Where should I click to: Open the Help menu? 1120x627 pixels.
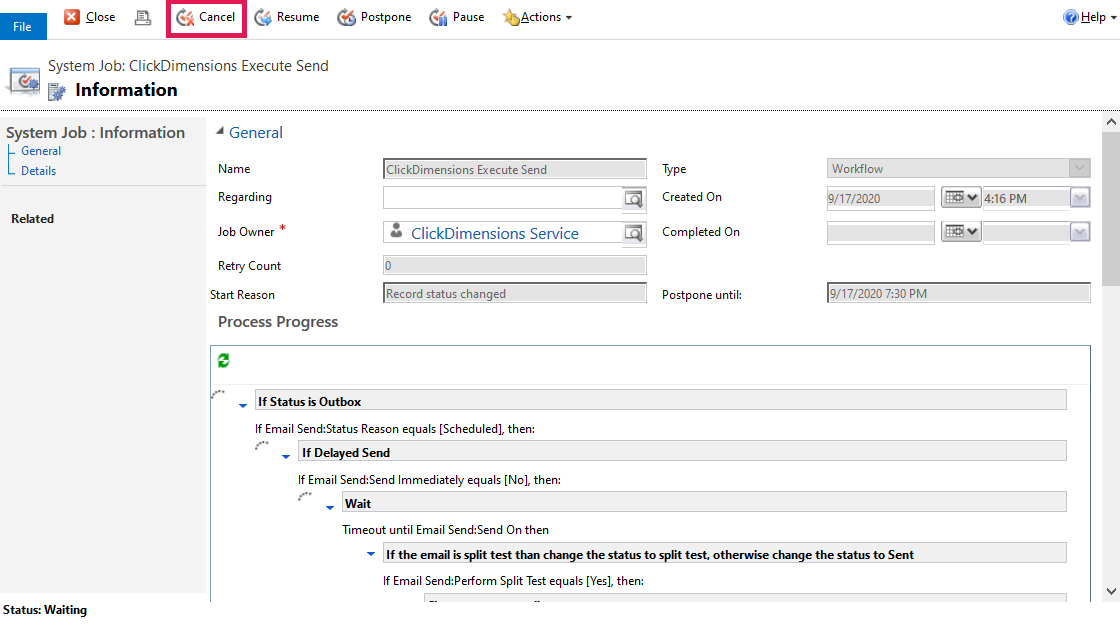click(1089, 17)
